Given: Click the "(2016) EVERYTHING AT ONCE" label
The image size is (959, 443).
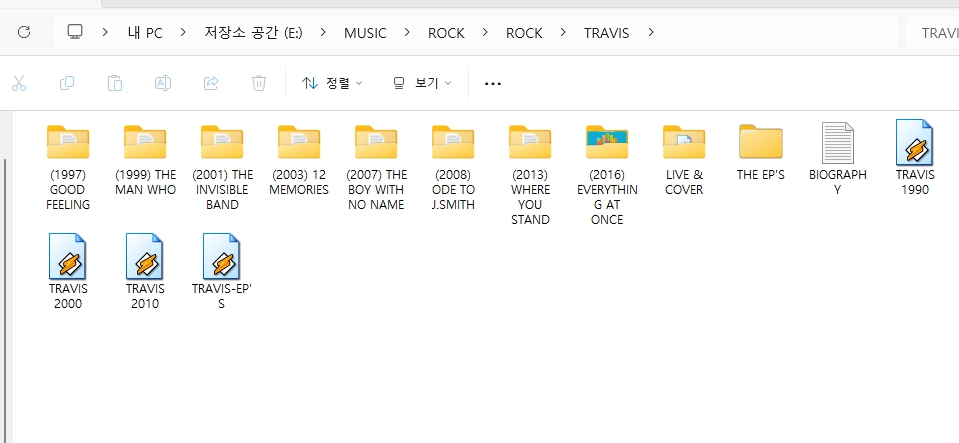Looking at the screenshot, I should pyautogui.click(x=607, y=197).
